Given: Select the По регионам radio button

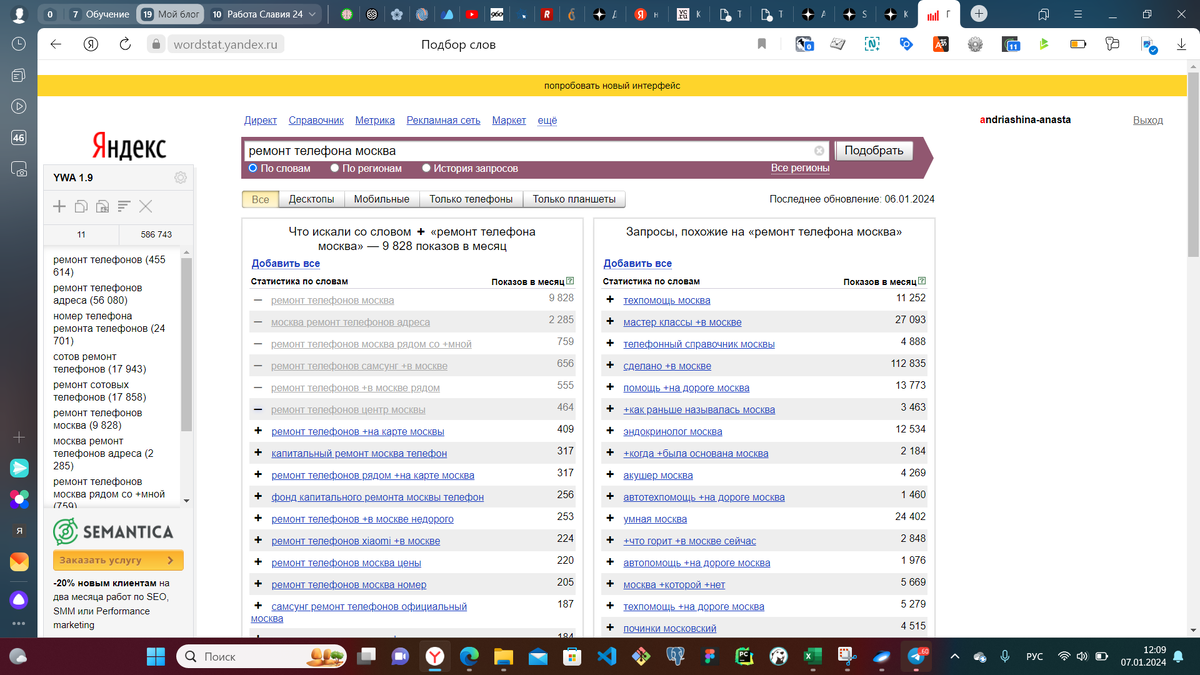Looking at the screenshot, I should pos(335,169).
